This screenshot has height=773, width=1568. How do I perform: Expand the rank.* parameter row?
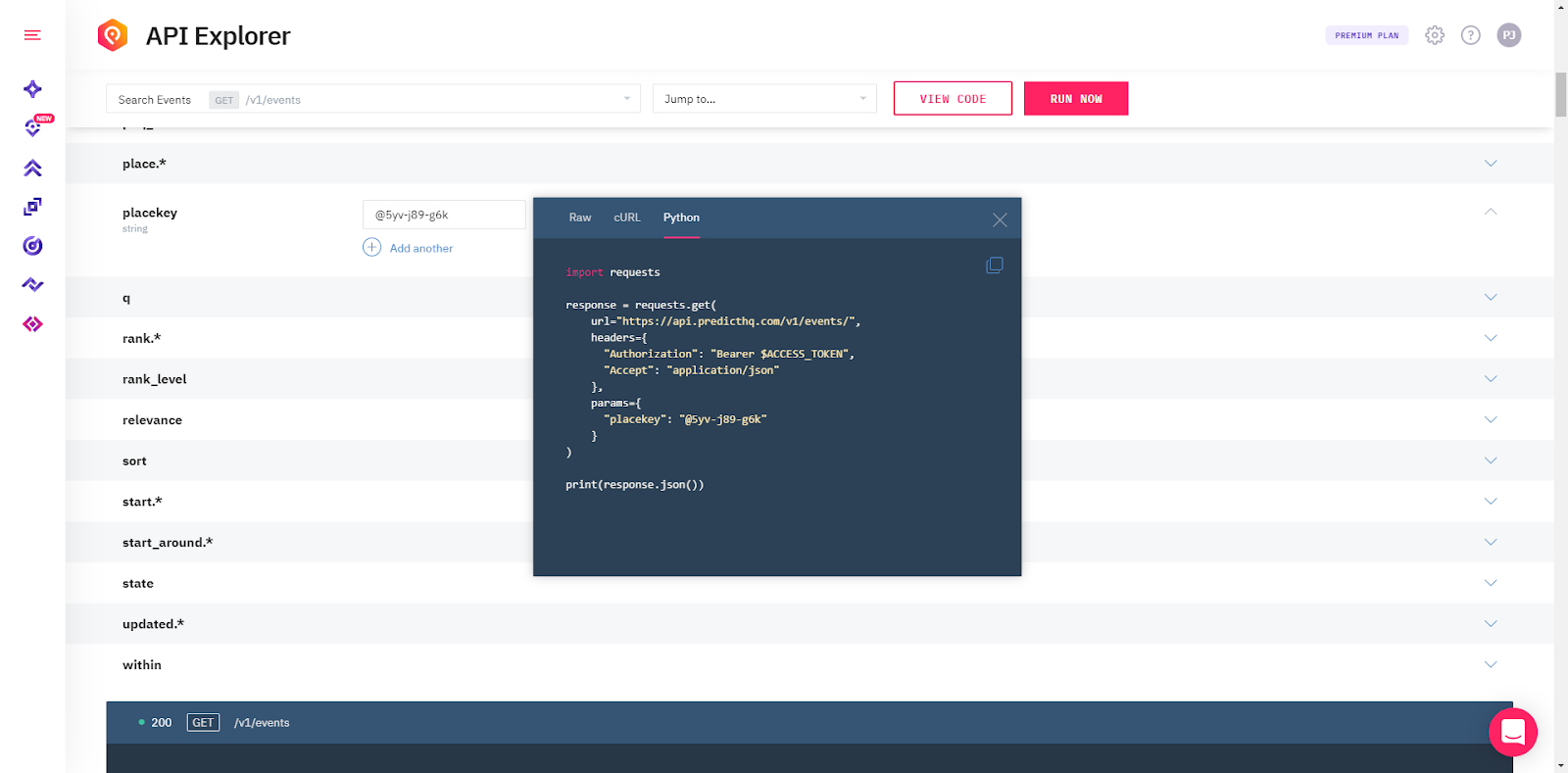(1491, 338)
